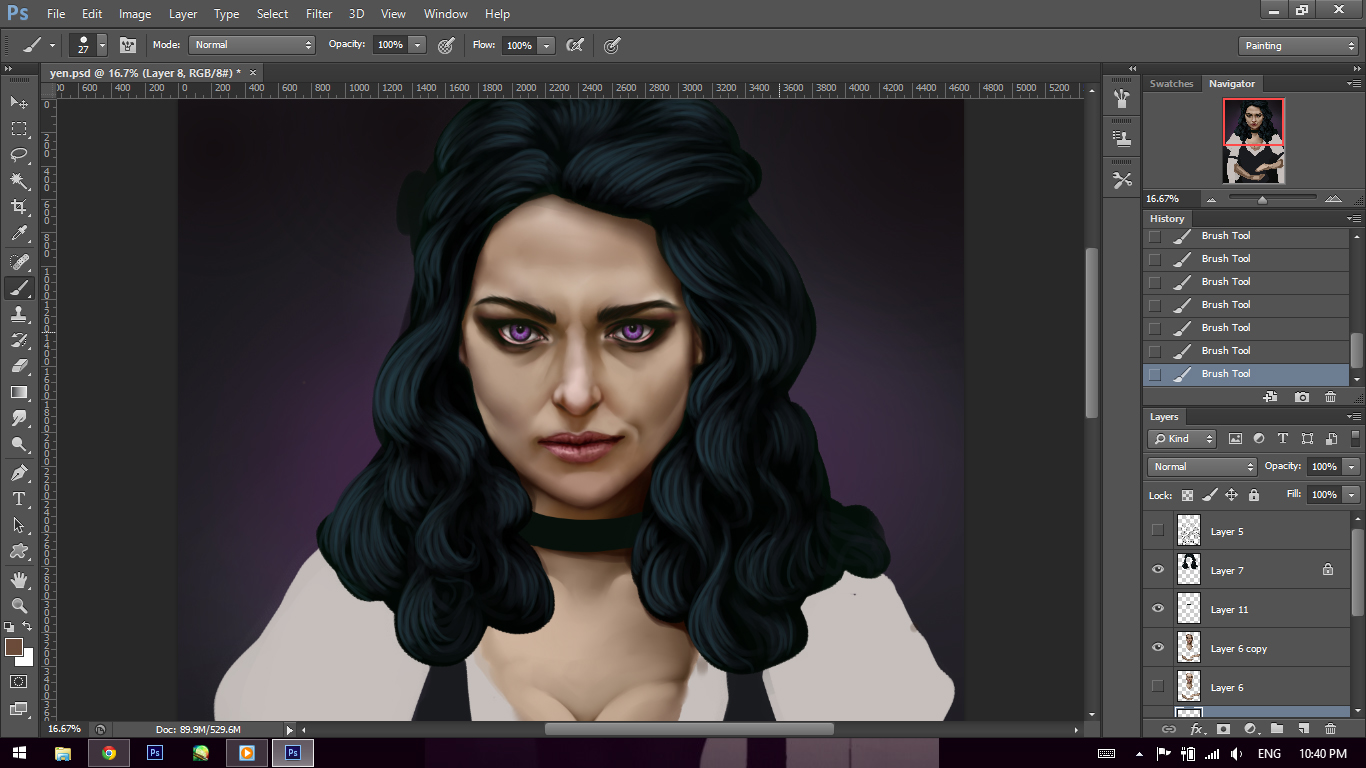Viewport: 1366px width, 768px height.
Task: Open the Image menu
Action: (x=135, y=14)
